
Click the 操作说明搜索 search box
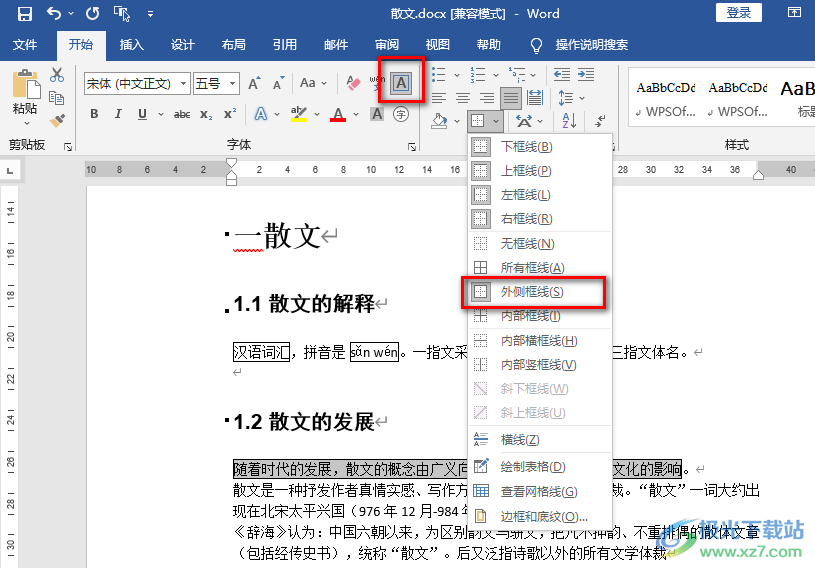[x=591, y=45]
